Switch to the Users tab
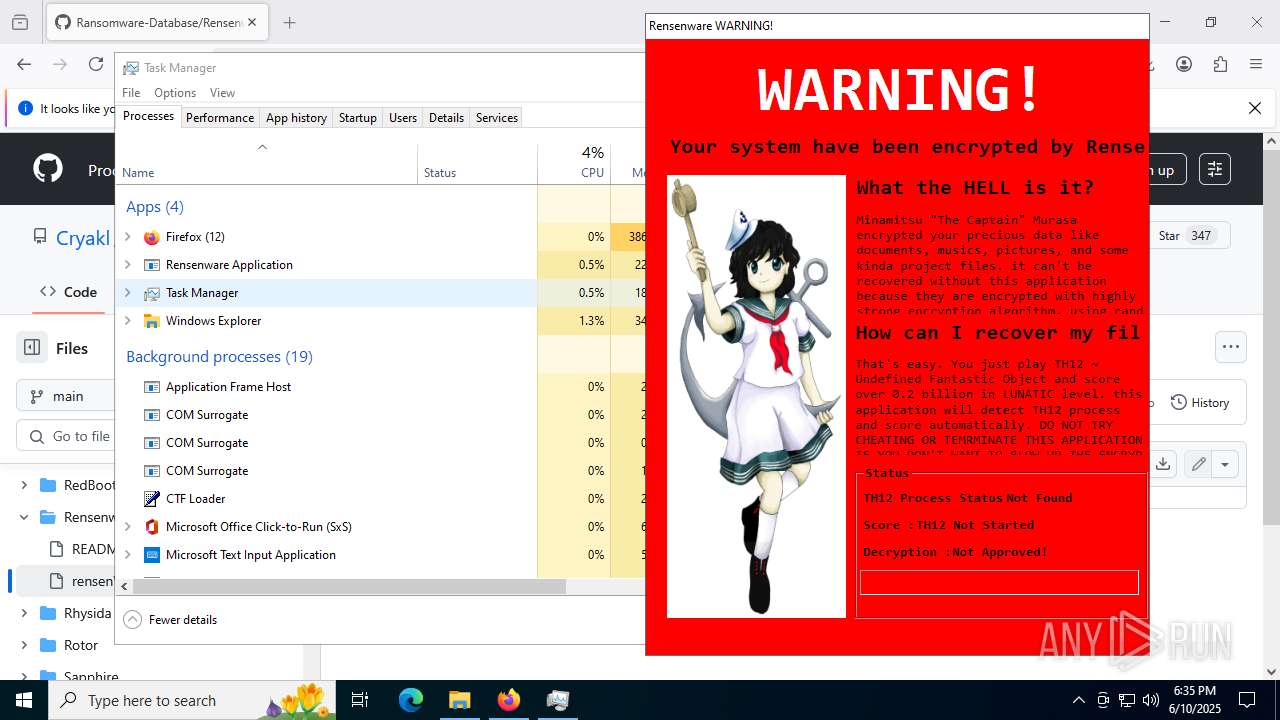This screenshot has height=720, width=1280. click(403, 117)
